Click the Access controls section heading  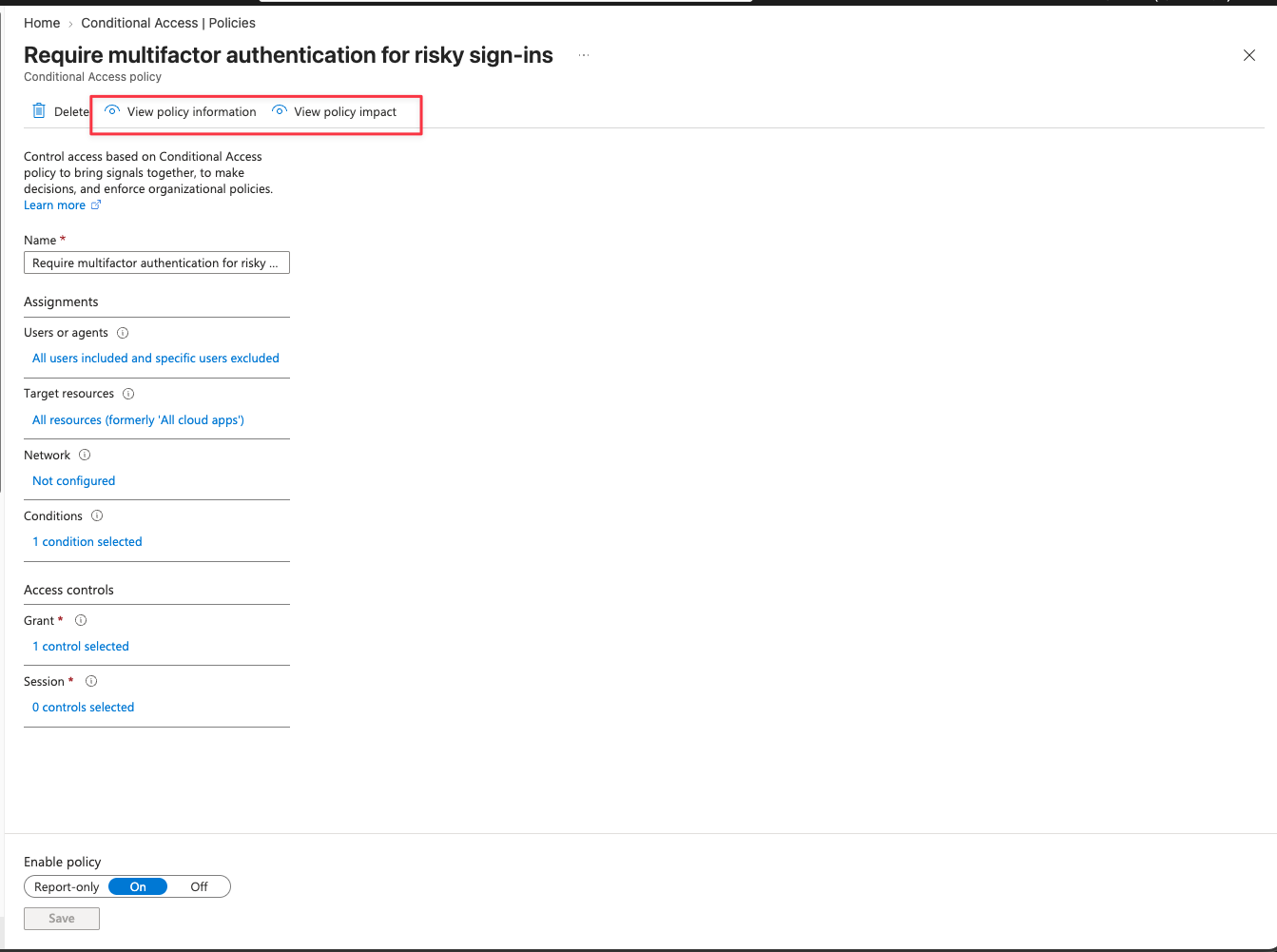68,590
